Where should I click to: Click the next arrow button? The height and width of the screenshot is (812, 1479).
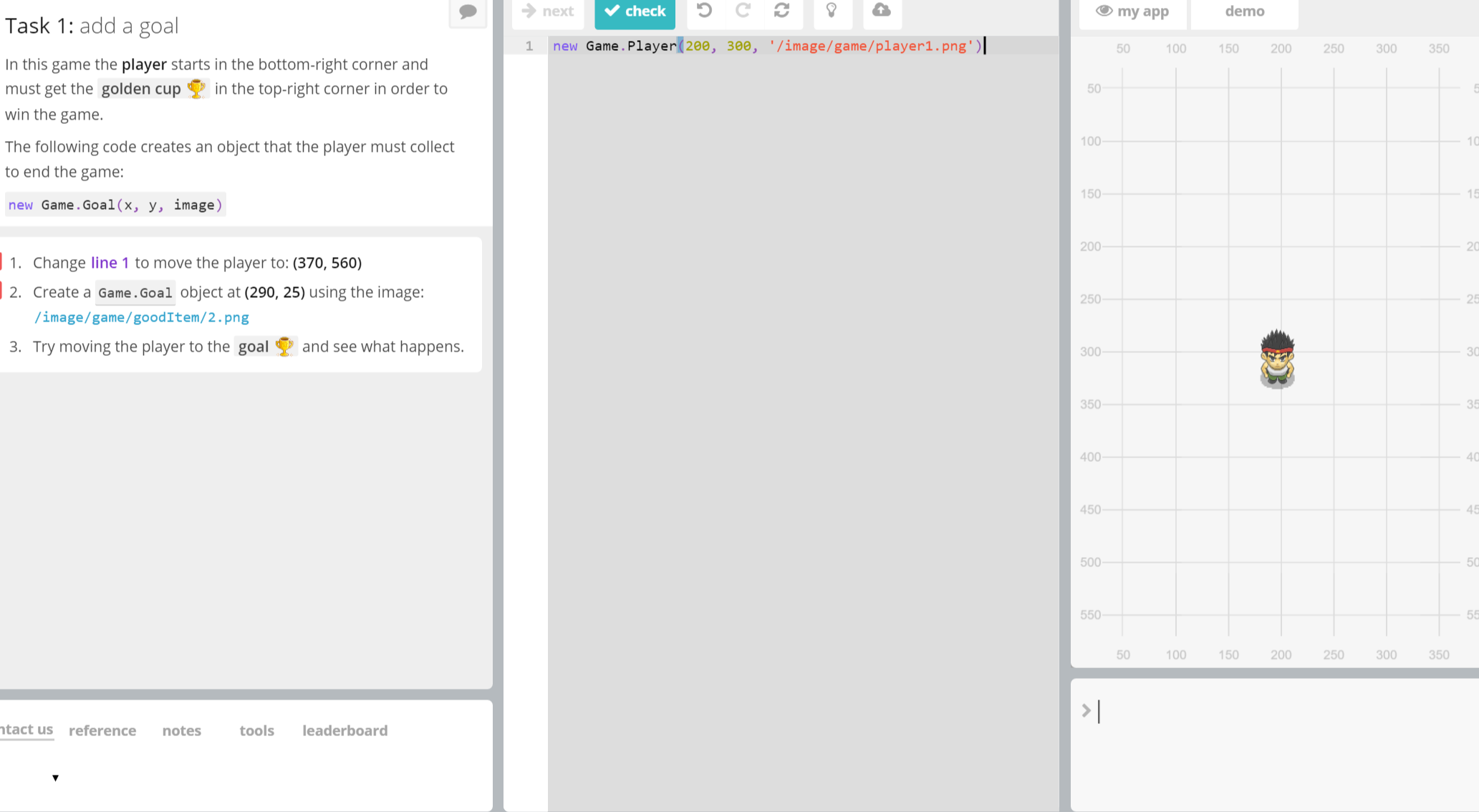548,11
